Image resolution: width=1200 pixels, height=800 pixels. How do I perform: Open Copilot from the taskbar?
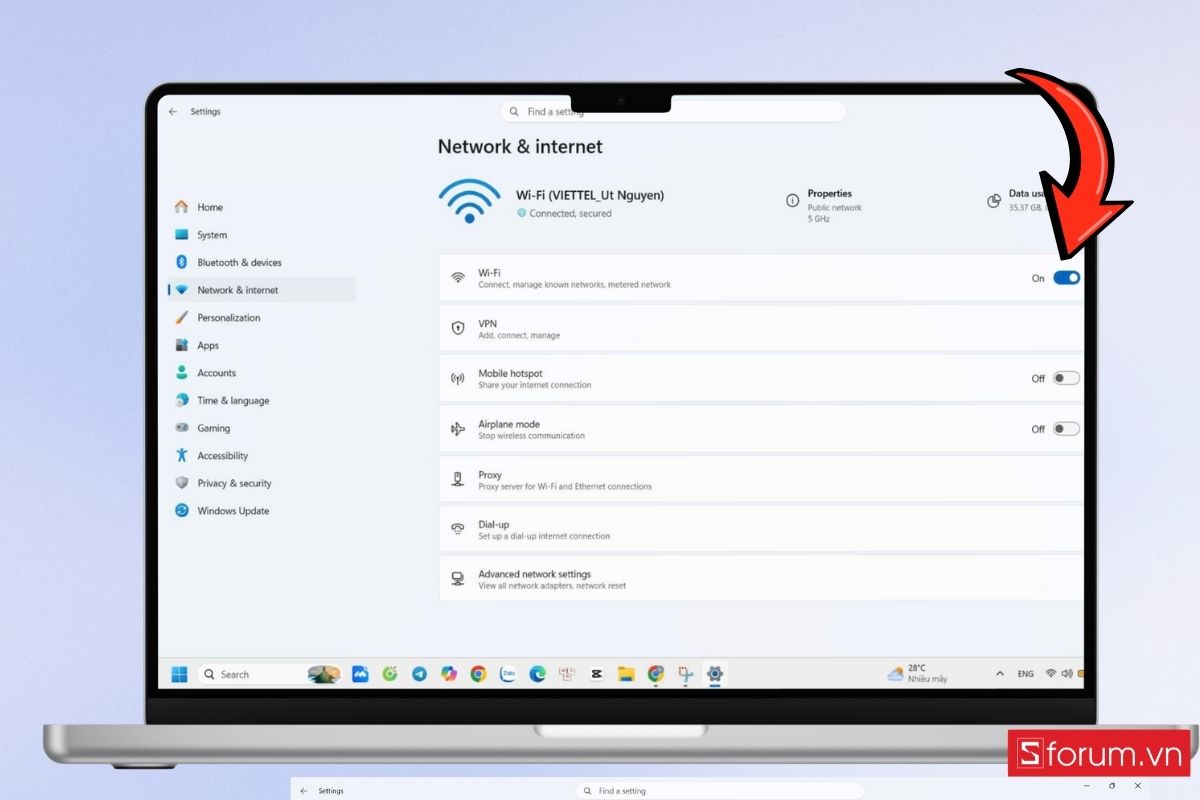449,674
